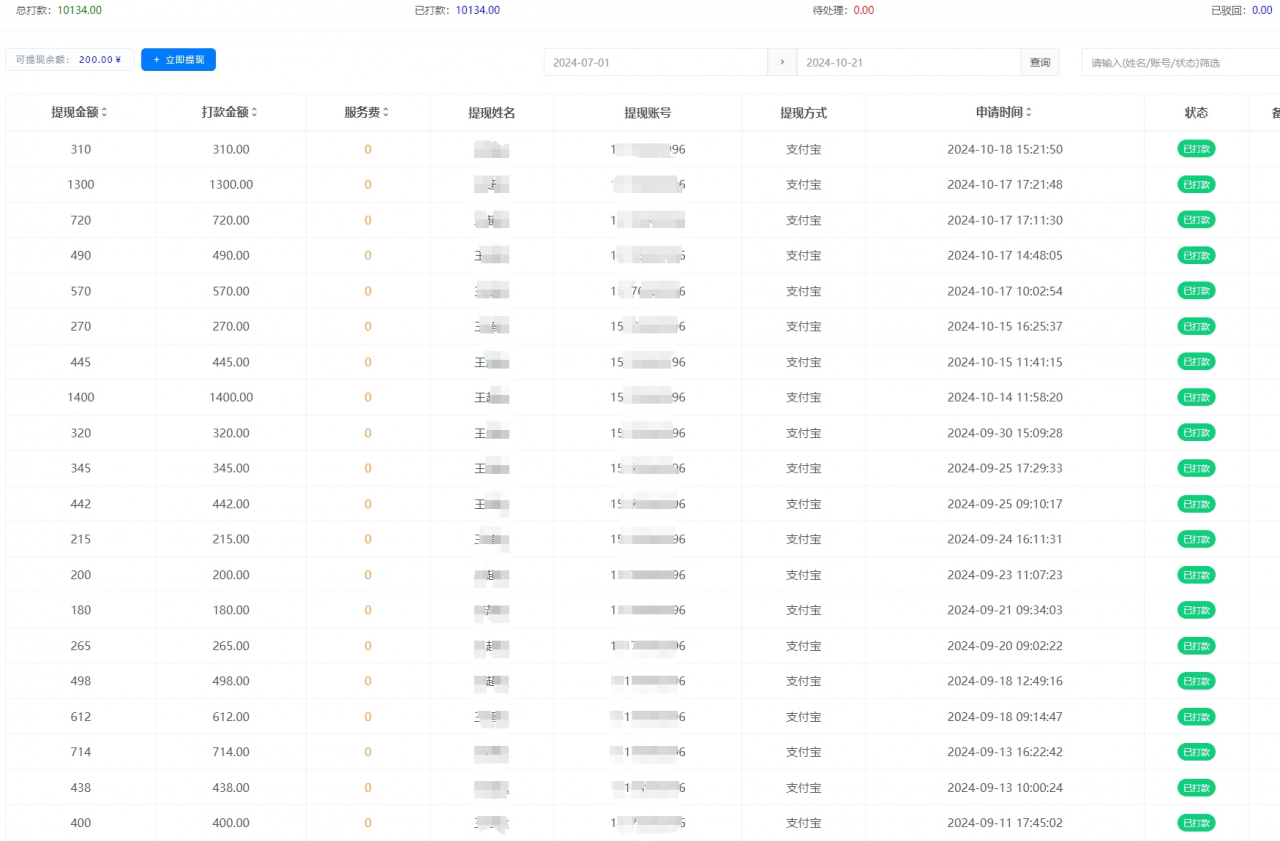Screen dimensions: 1280x841
Task: Click the sort icon on 提现金额 column header
Action: [103, 112]
